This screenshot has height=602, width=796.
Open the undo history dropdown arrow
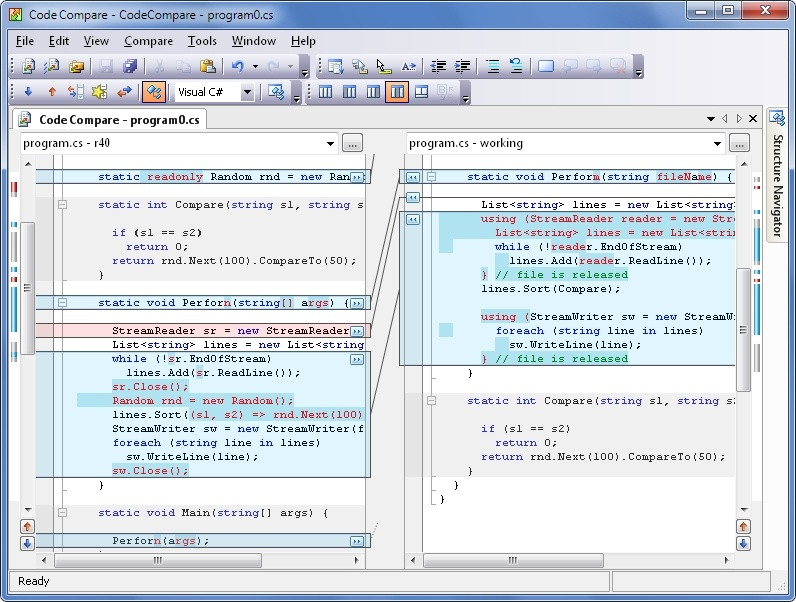(x=255, y=66)
